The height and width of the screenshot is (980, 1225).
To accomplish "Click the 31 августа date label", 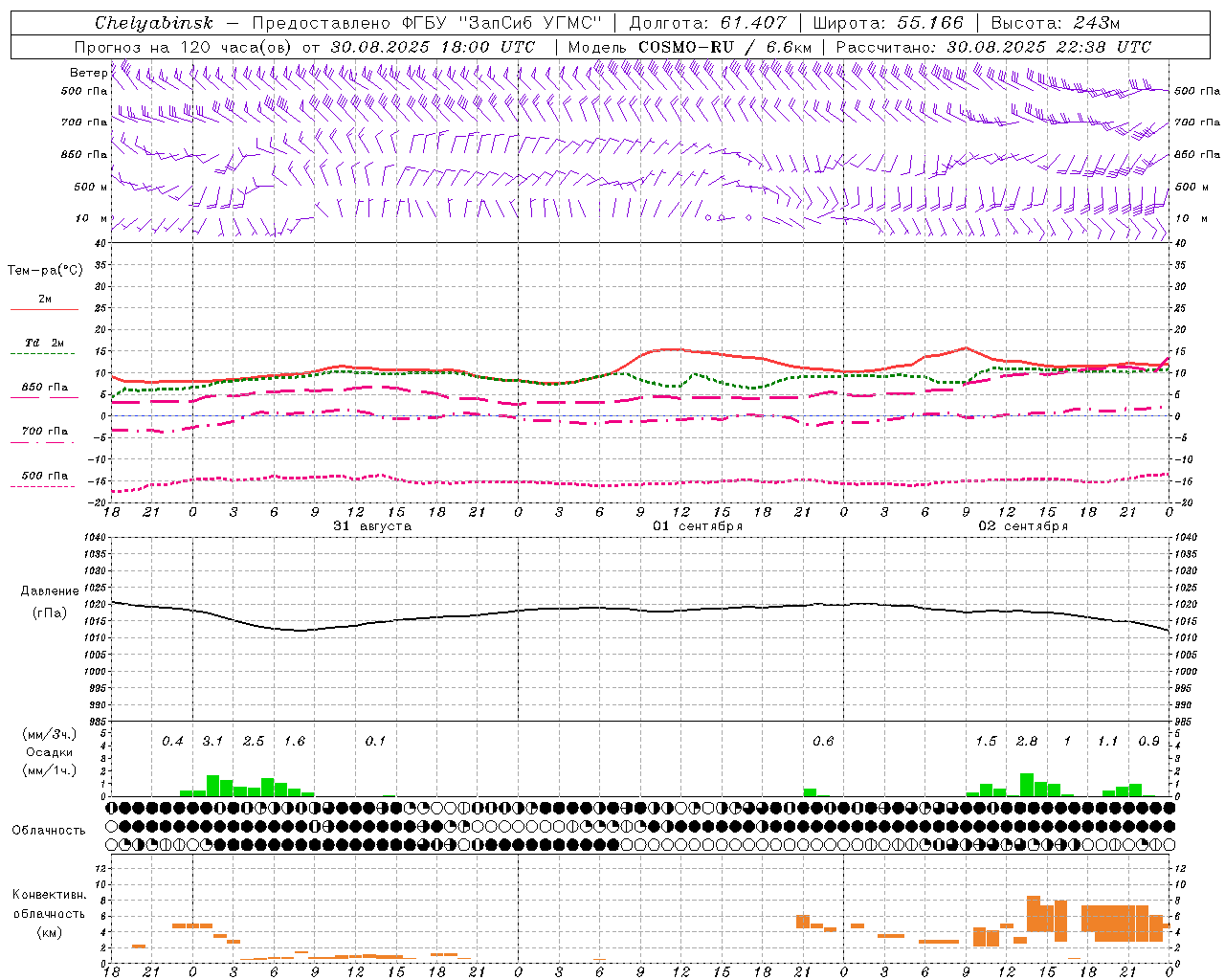I will coord(372,526).
